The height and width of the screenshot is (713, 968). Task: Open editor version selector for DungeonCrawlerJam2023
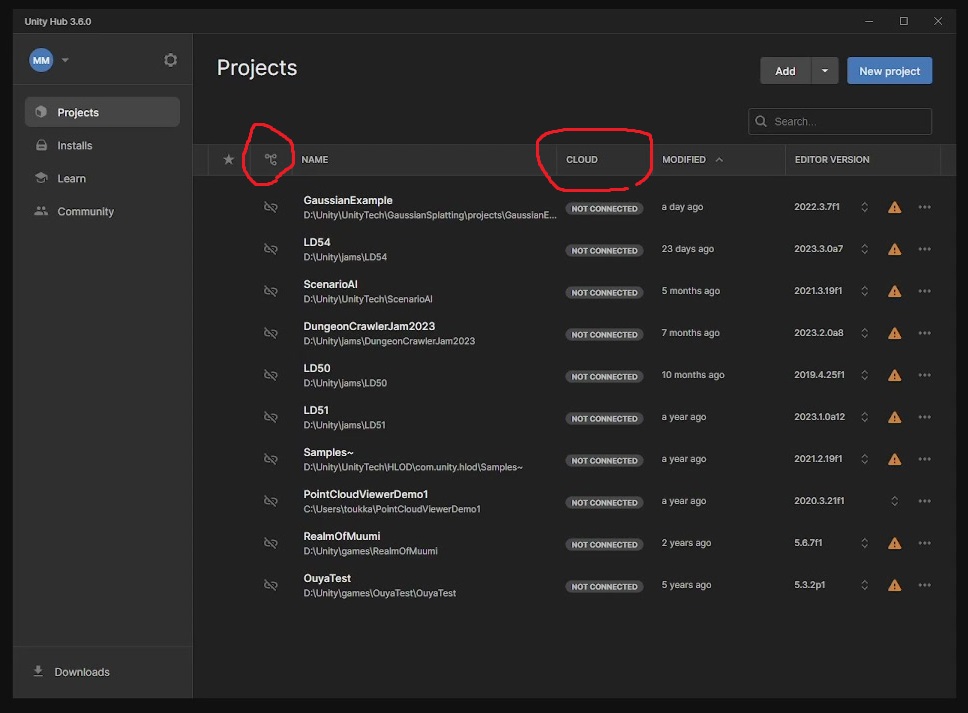coord(864,333)
